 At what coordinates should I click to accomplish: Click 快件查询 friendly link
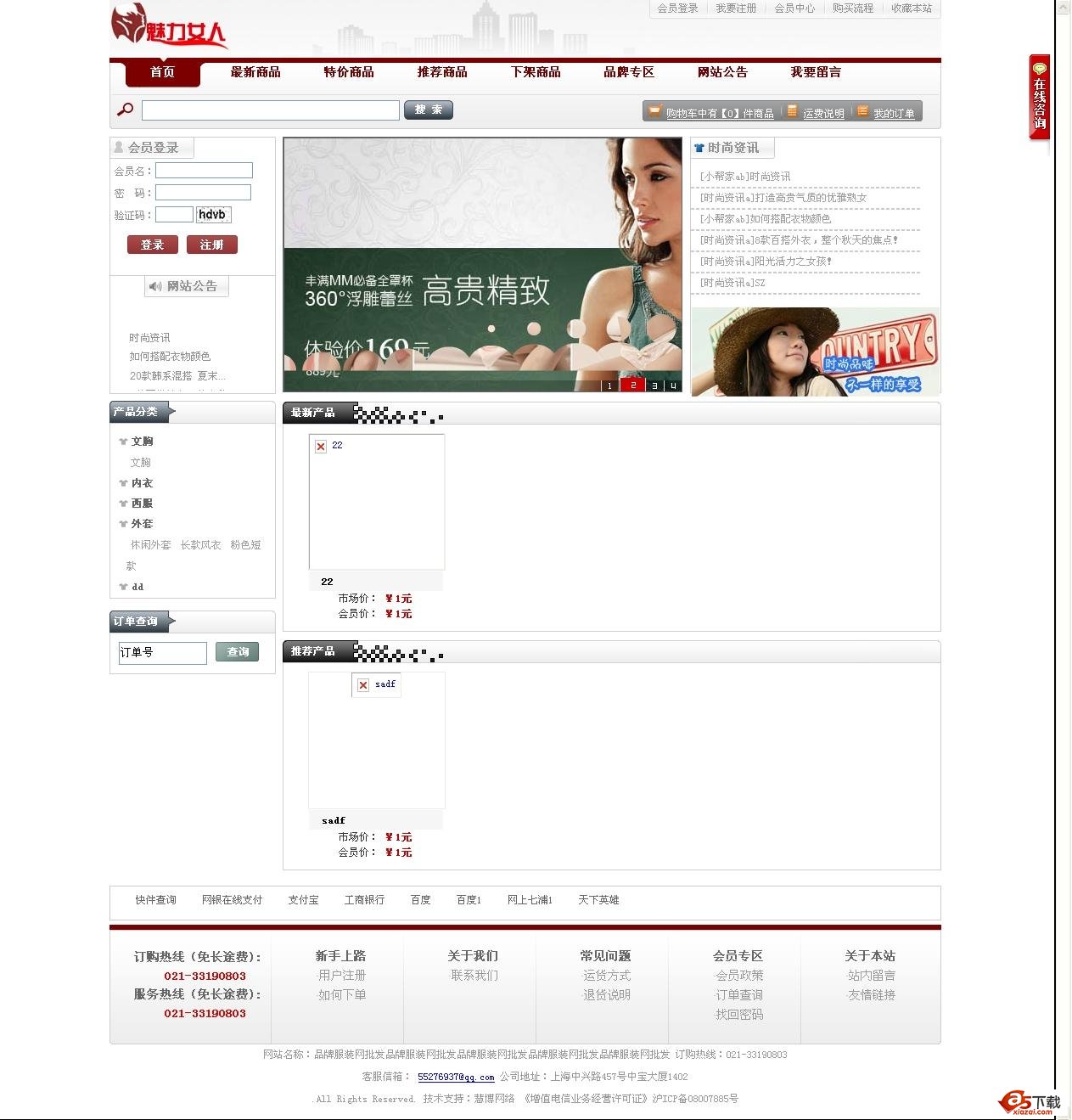[155, 900]
